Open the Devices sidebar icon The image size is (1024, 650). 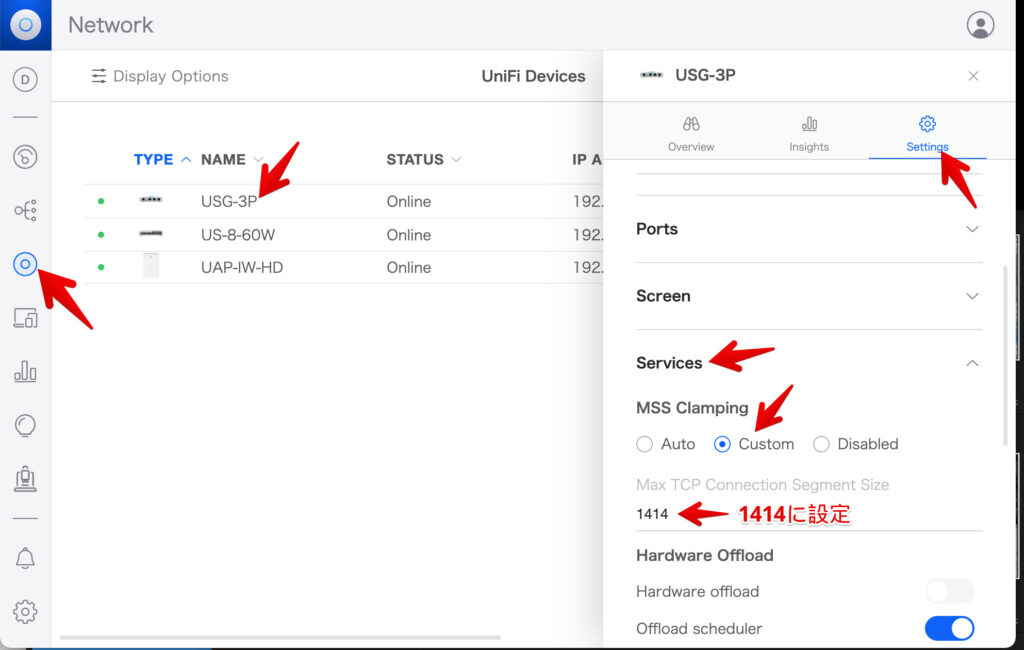click(x=25, y=264)
